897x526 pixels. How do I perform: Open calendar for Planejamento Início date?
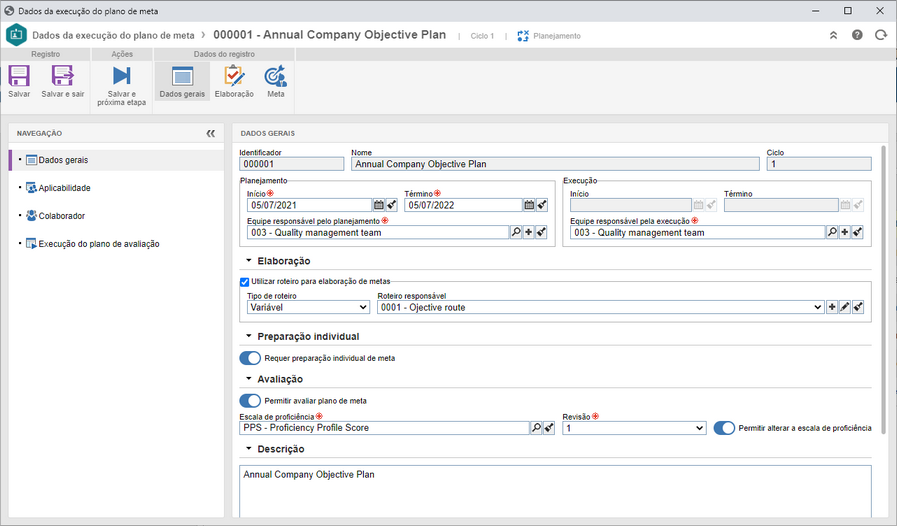(x=379, y=205)
